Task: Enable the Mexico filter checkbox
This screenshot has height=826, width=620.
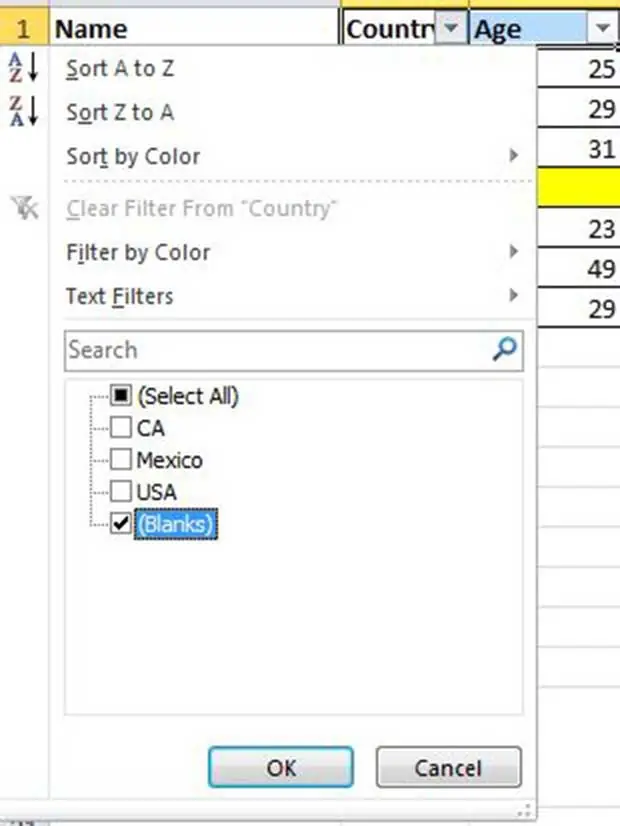Action: (120, 459)
